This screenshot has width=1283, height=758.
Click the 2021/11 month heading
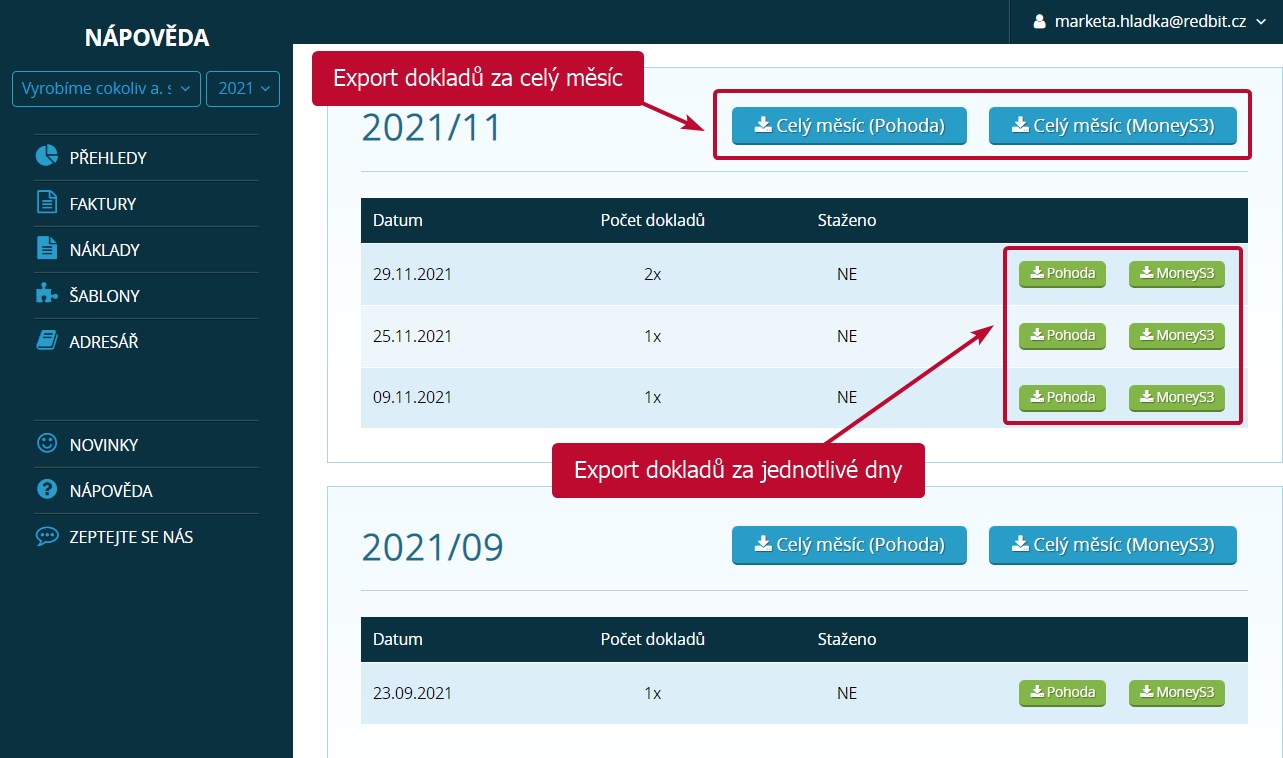click(431, 128)
